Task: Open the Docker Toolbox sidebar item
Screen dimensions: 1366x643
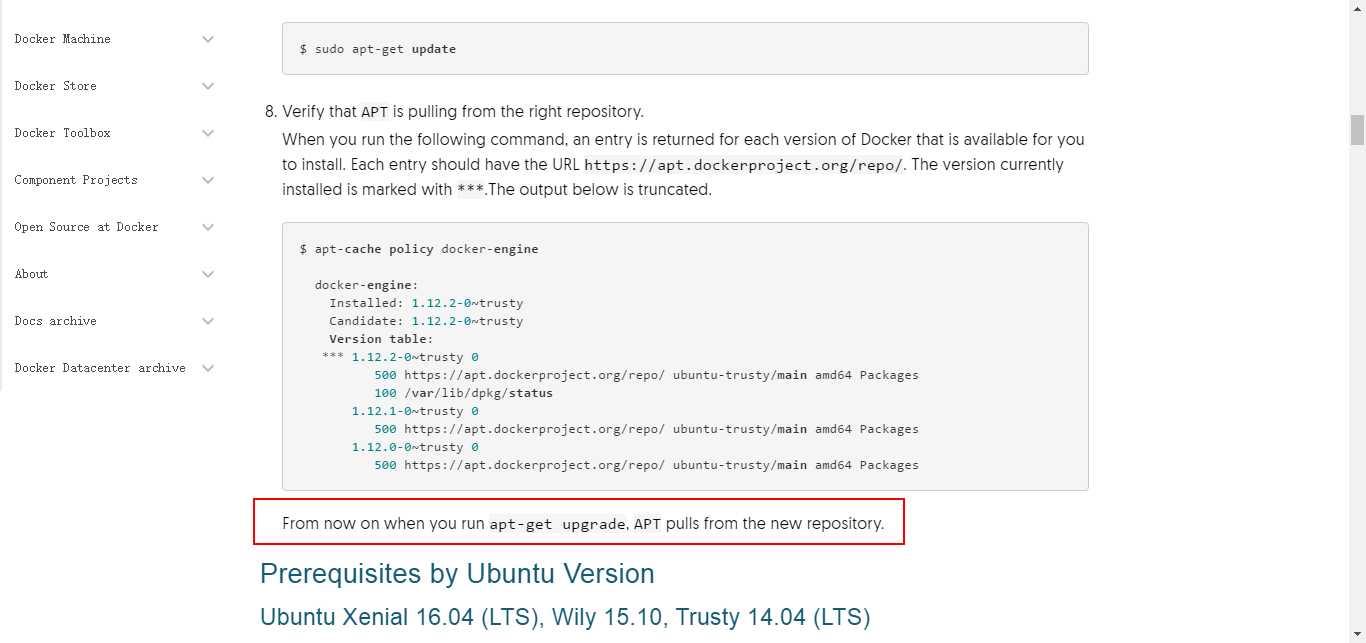Action: tap(62, 133)
